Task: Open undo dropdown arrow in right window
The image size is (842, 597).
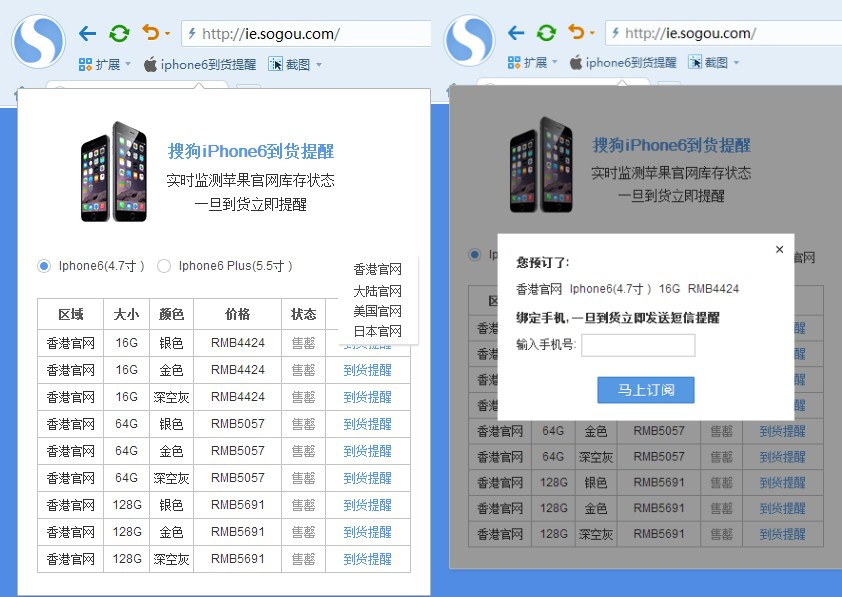Action: [592, 33]
